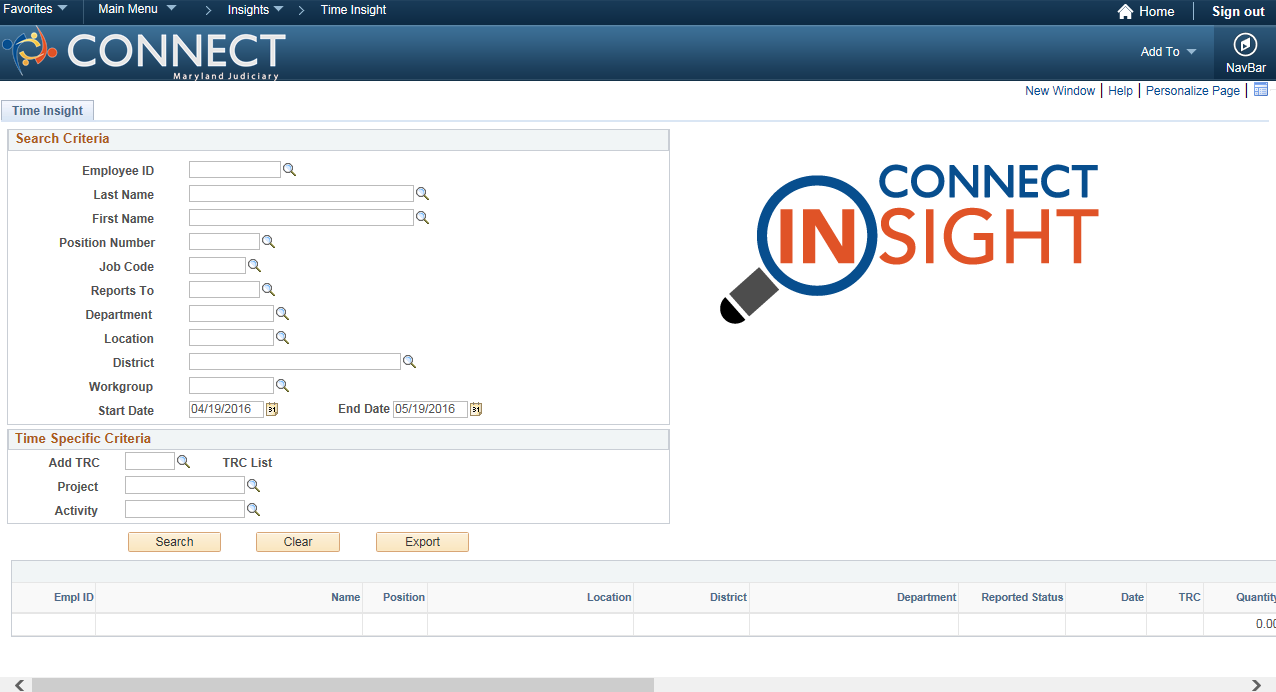
Task: Click into the Last Name field
Action: point(301,194)
